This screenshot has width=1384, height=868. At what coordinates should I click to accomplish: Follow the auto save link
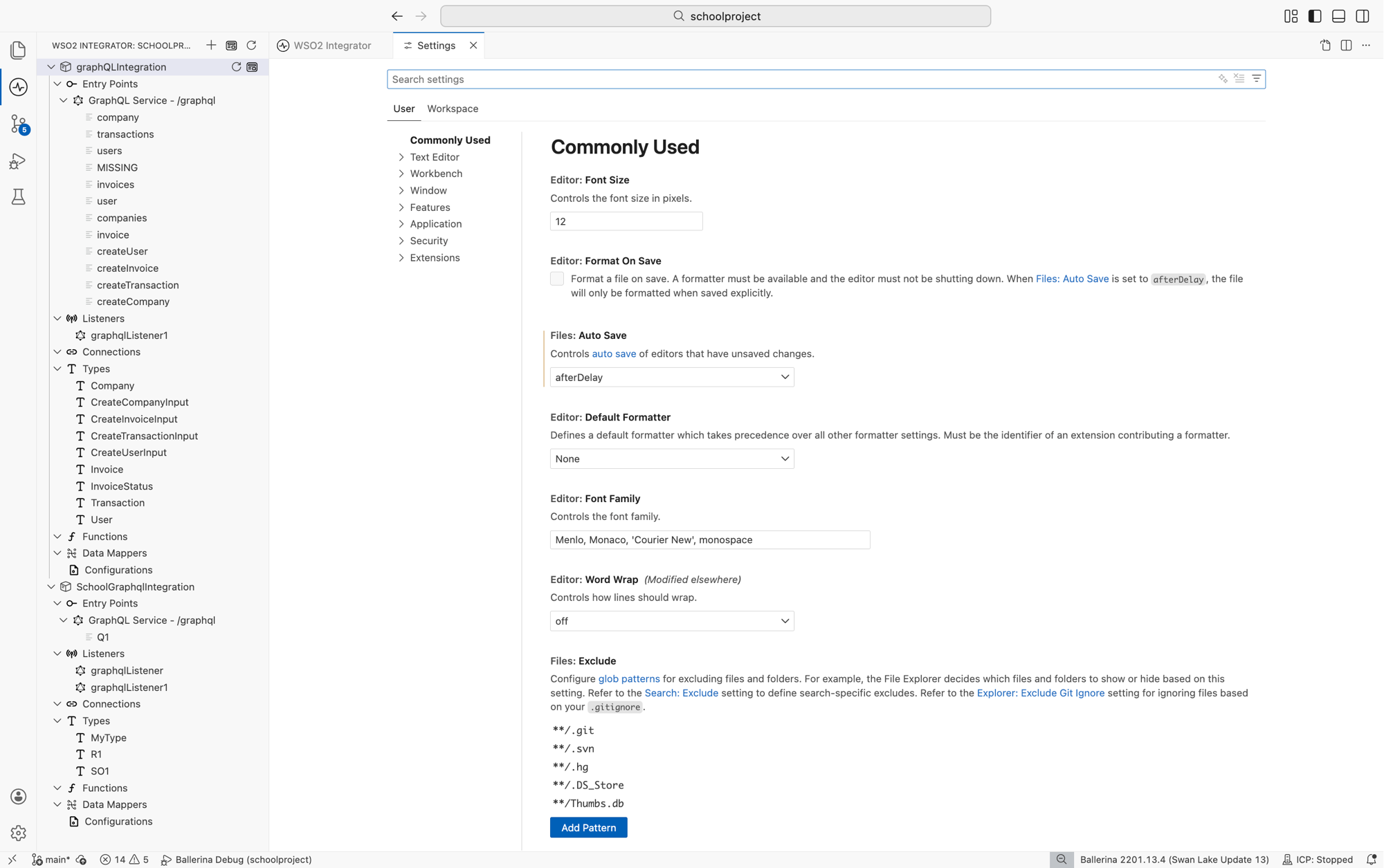[614, 353]
